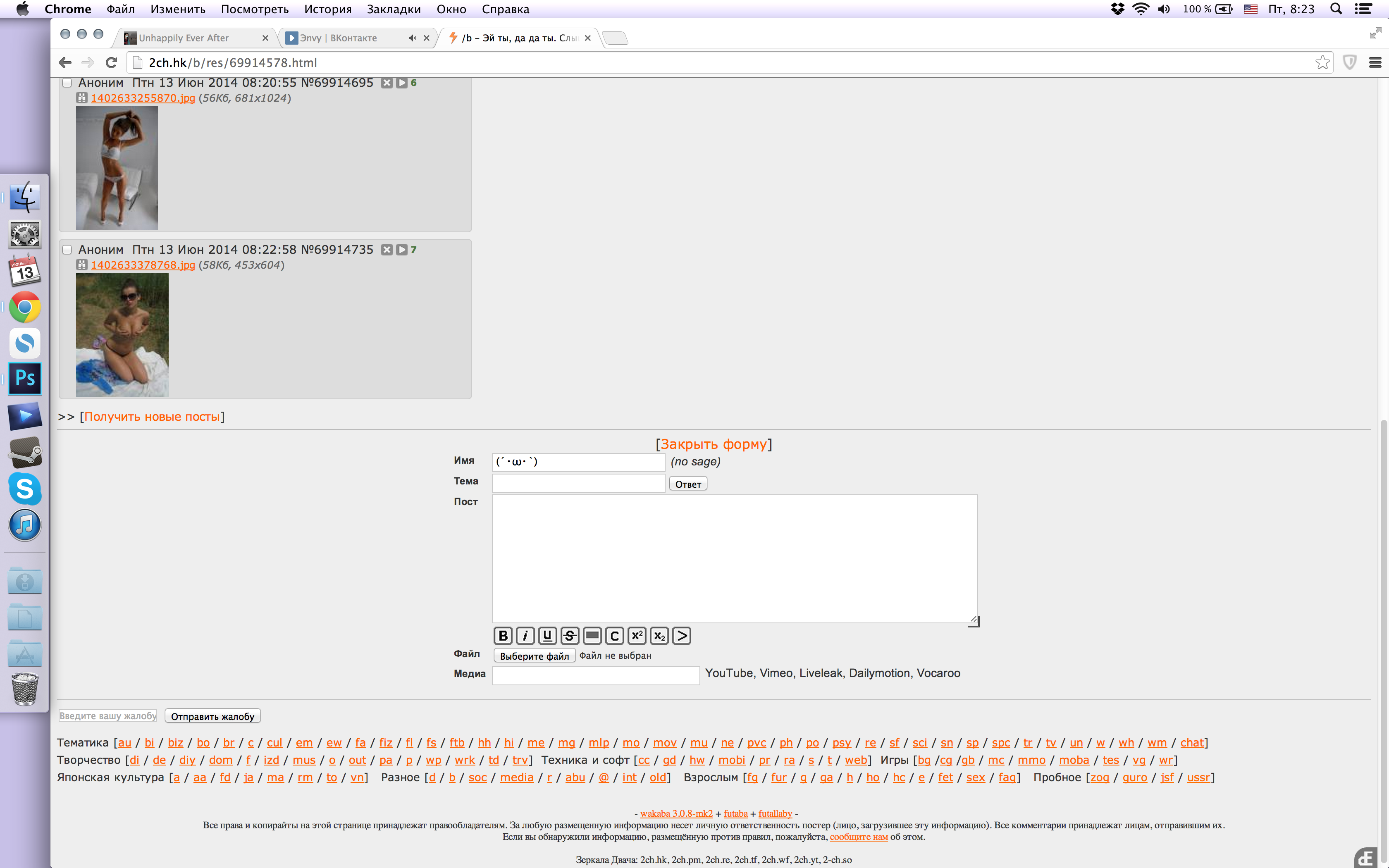Click inside the Пост text area
The width and height of the screenshot is (1389, 868).
(x=734, y=558)
